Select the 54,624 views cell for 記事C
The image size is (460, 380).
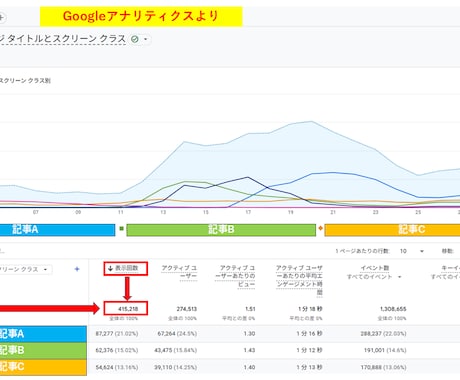117,367
